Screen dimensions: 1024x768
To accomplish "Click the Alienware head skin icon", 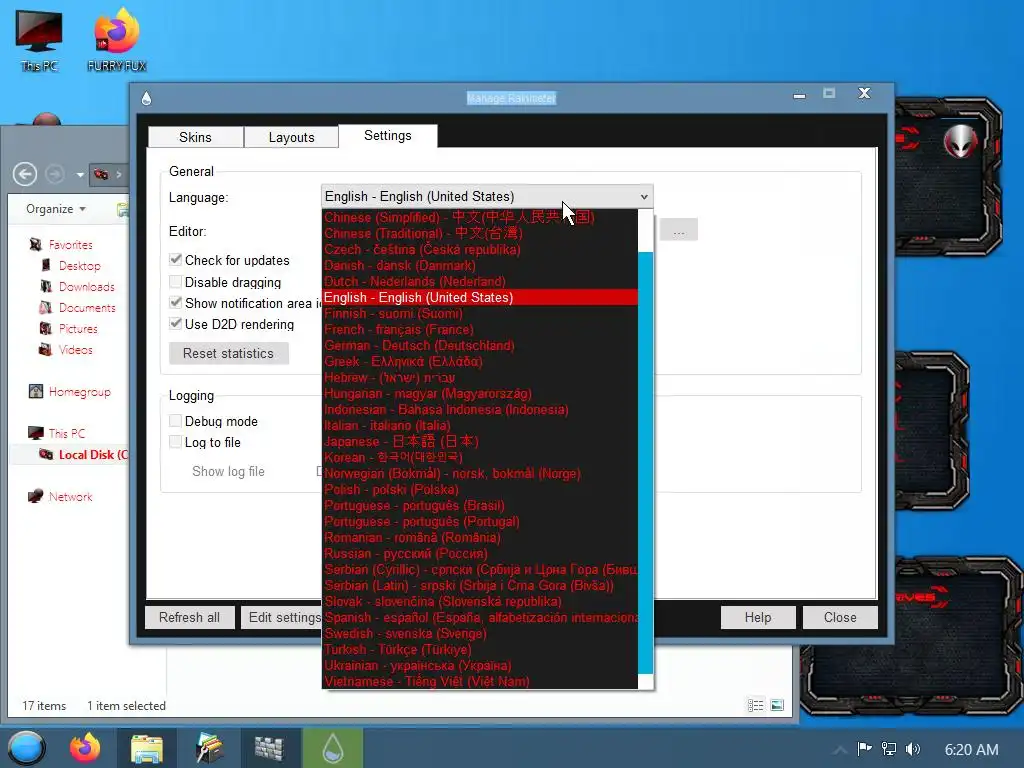I will [x=960, y=140].
